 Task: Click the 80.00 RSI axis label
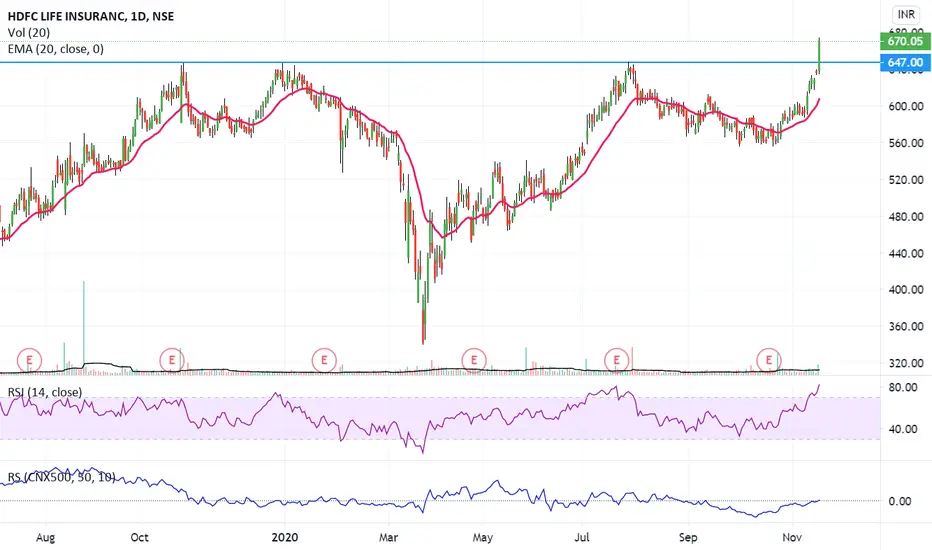(x=903, y=387)
